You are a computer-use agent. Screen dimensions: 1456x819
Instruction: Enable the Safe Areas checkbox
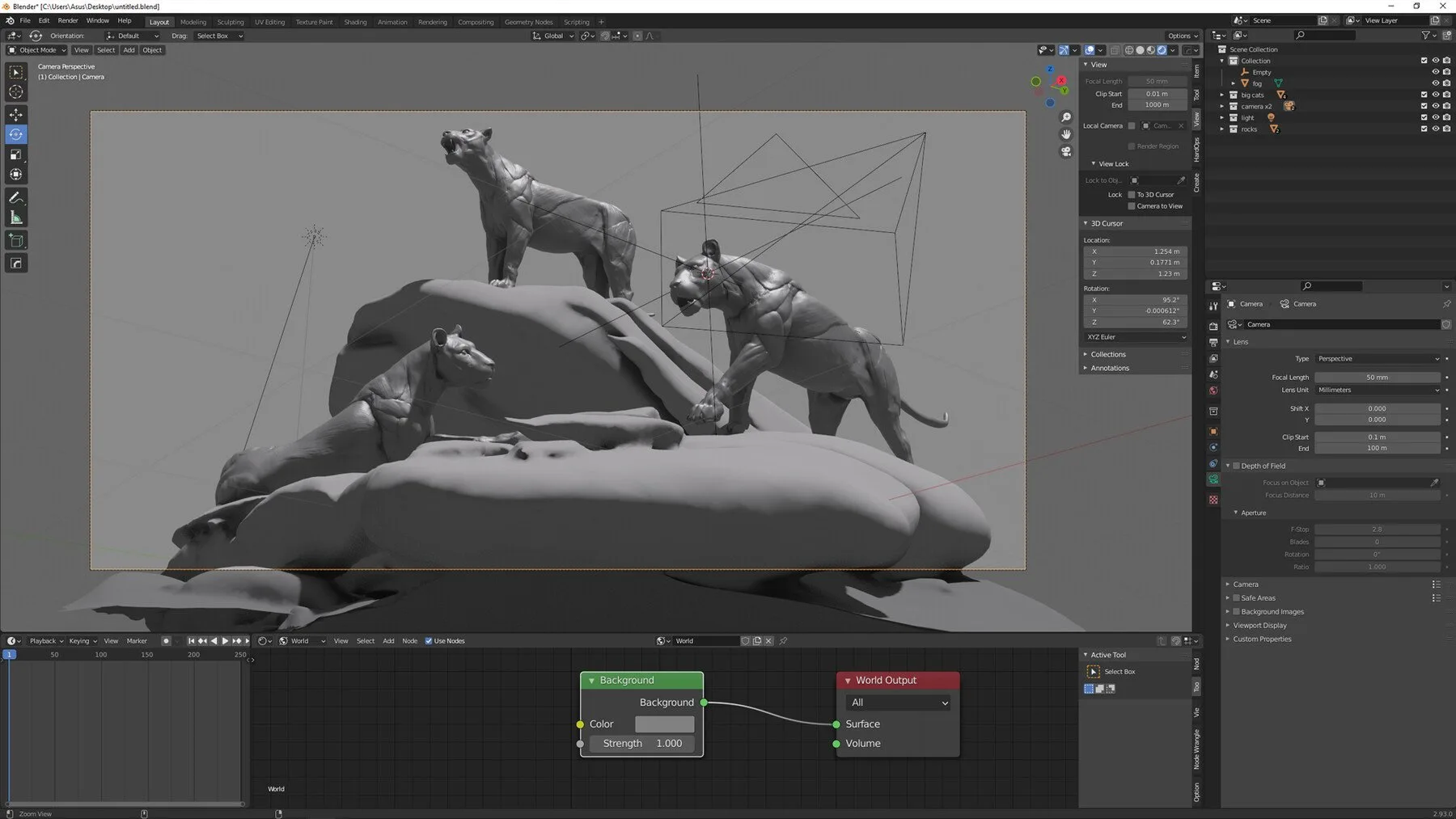(x=1236, y=598)
